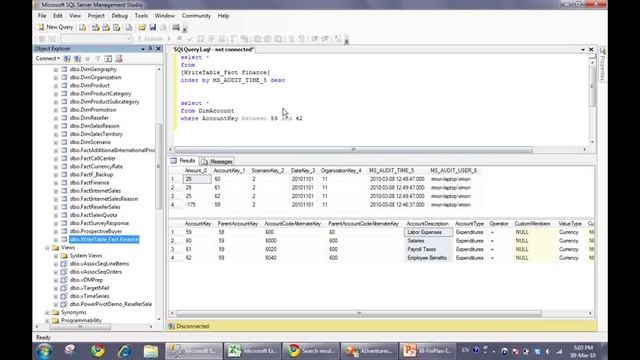640x360 pixels.
Task: Expand the System Views folder
Action: click(56, 256)
